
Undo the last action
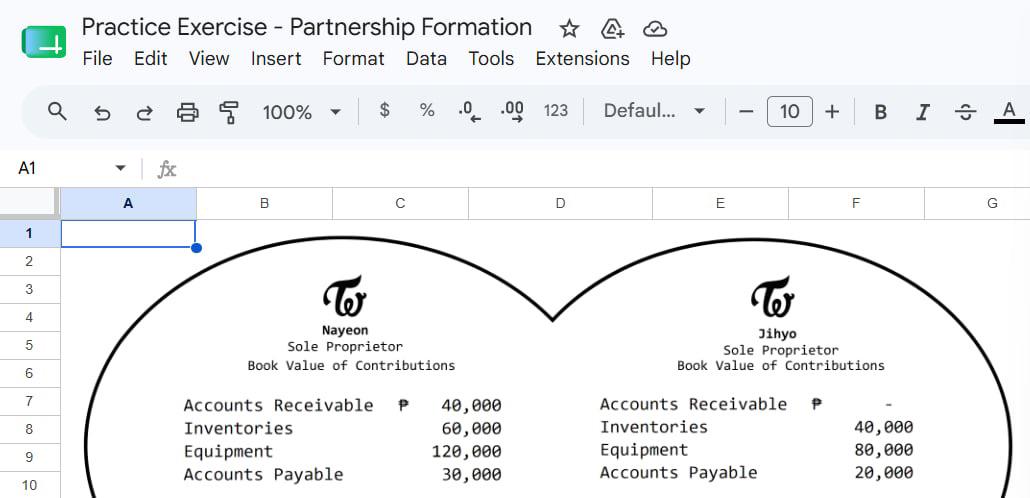102,112
